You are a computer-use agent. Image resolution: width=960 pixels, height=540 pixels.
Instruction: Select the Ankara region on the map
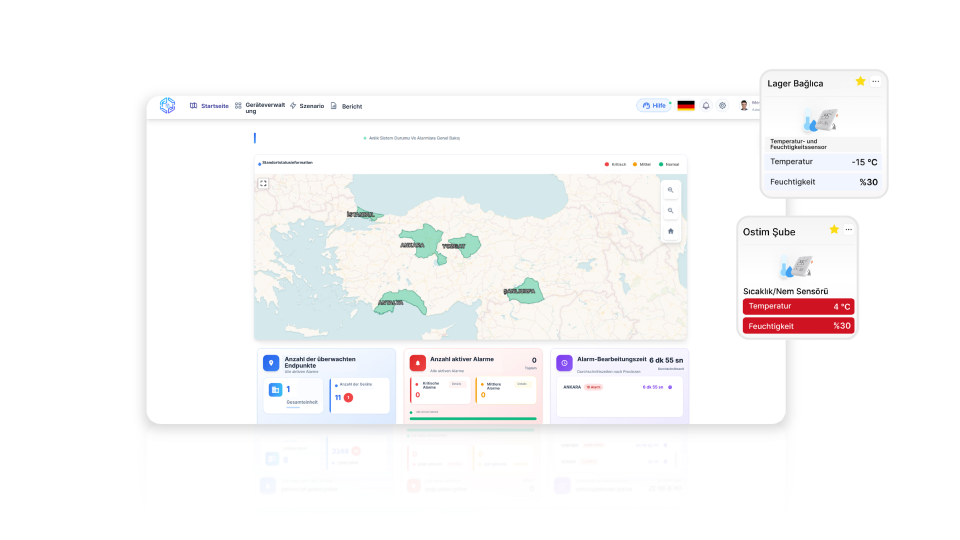(x=422, y=240)
